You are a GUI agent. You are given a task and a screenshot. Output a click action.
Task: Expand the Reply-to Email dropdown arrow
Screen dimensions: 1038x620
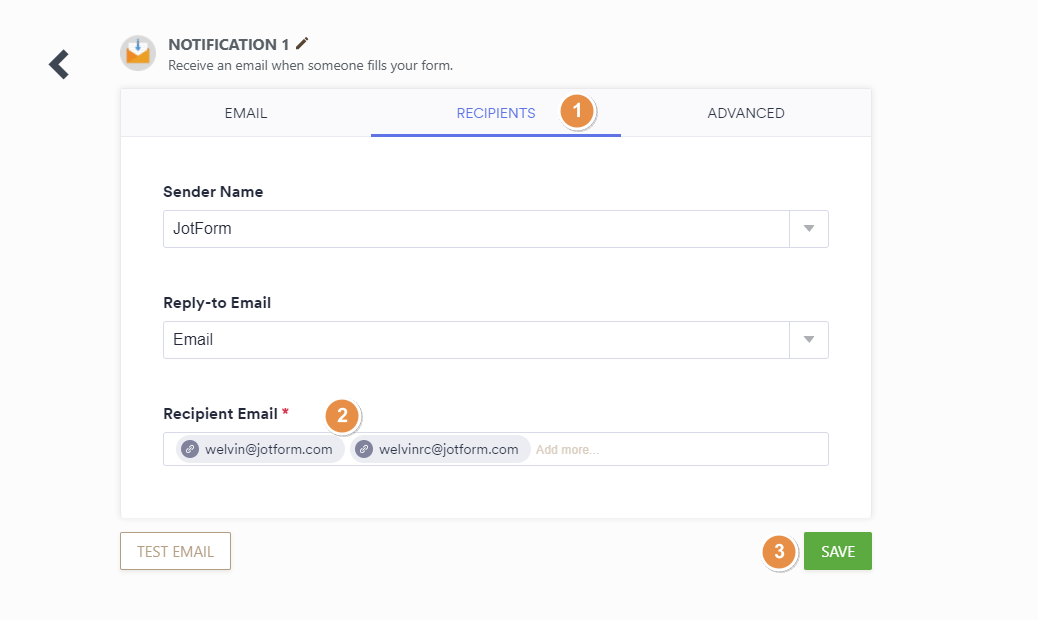pyautogui.click(x=809, y=340)
